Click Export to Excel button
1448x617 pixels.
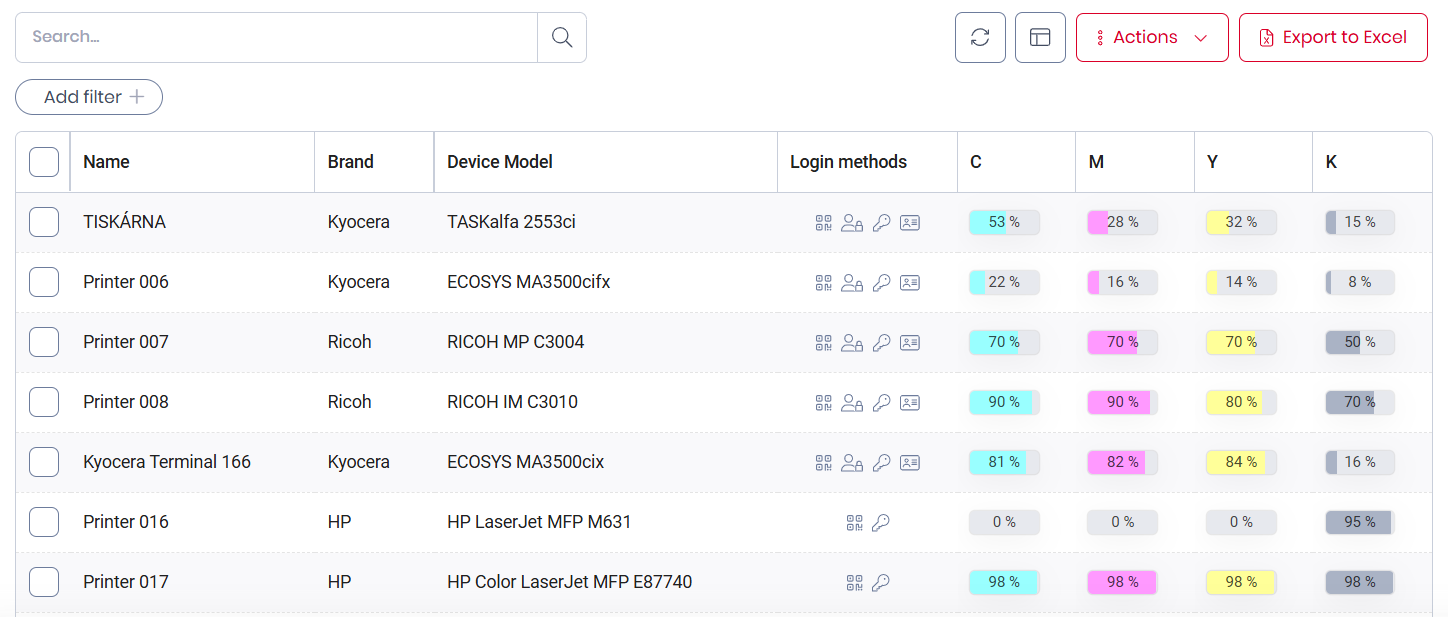[x=1333, y=37]
